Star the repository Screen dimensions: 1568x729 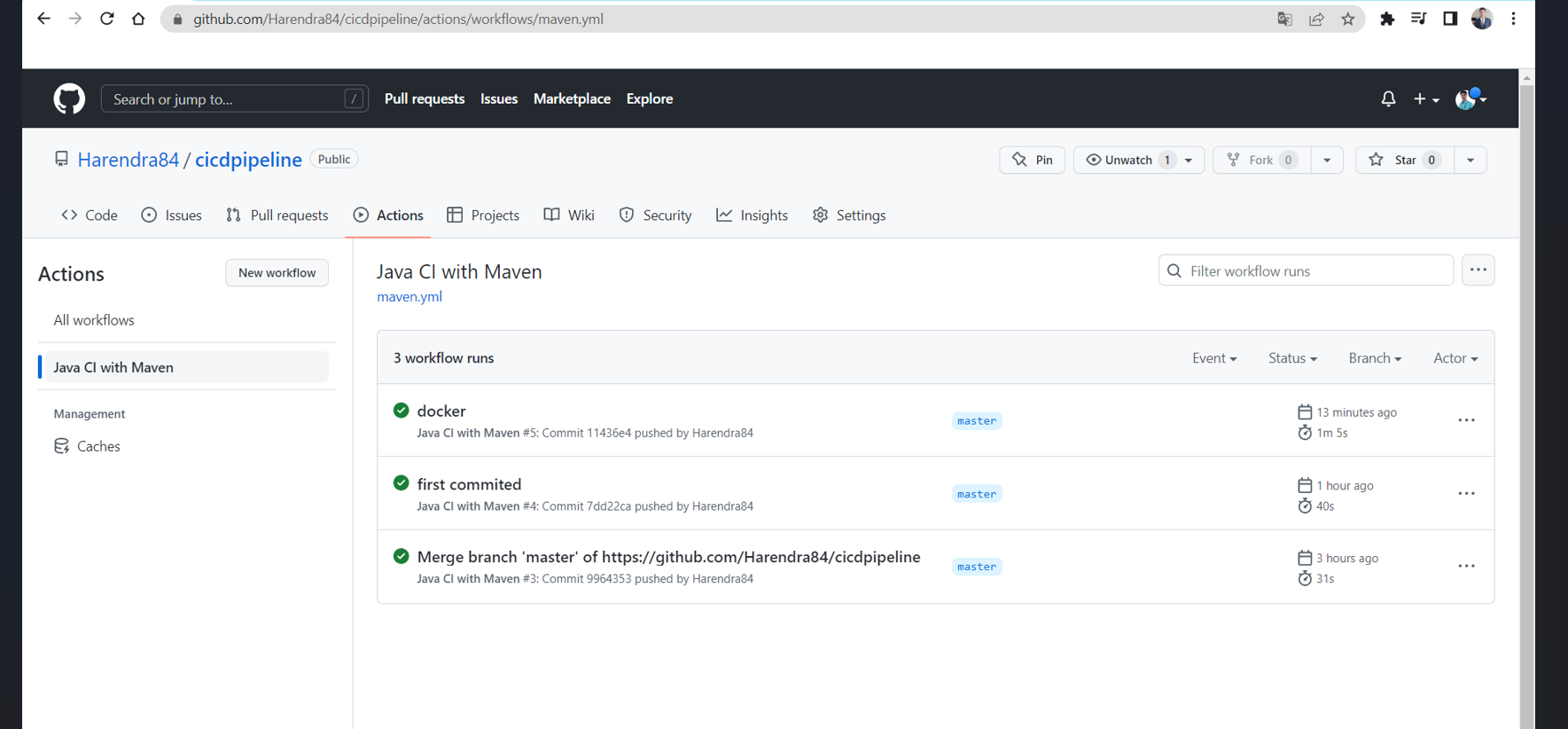[x=1404, y=160]
